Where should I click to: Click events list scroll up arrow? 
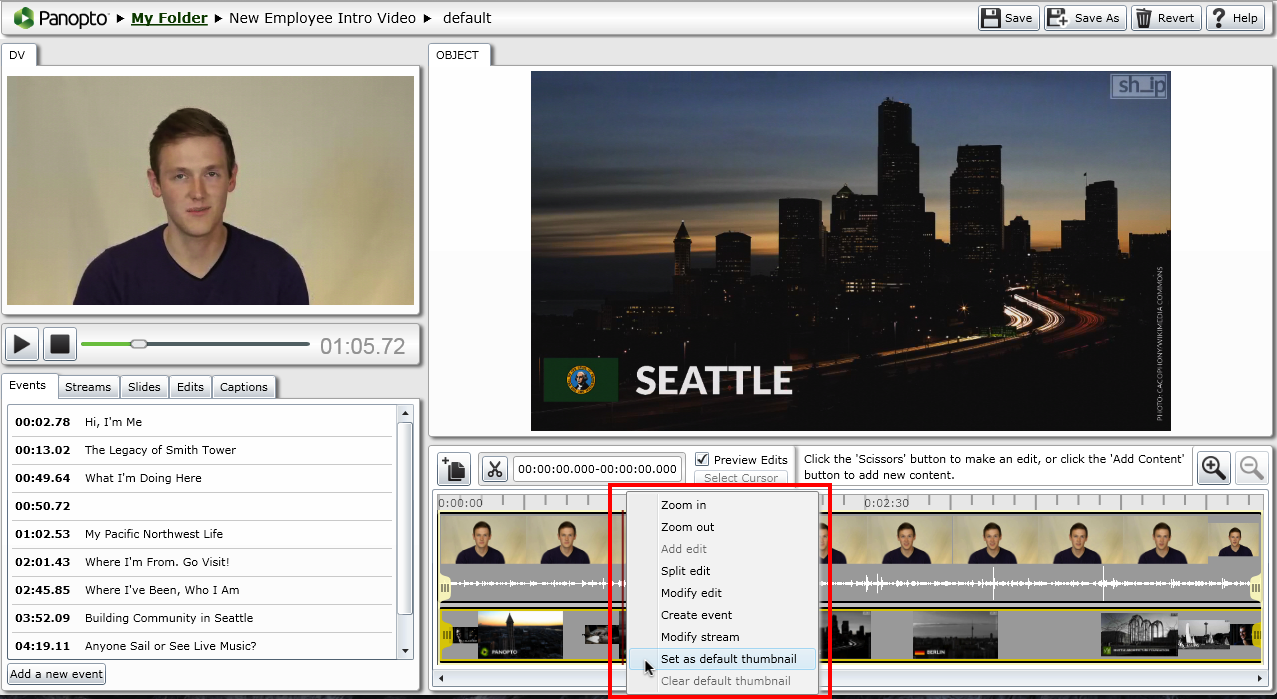405,412
